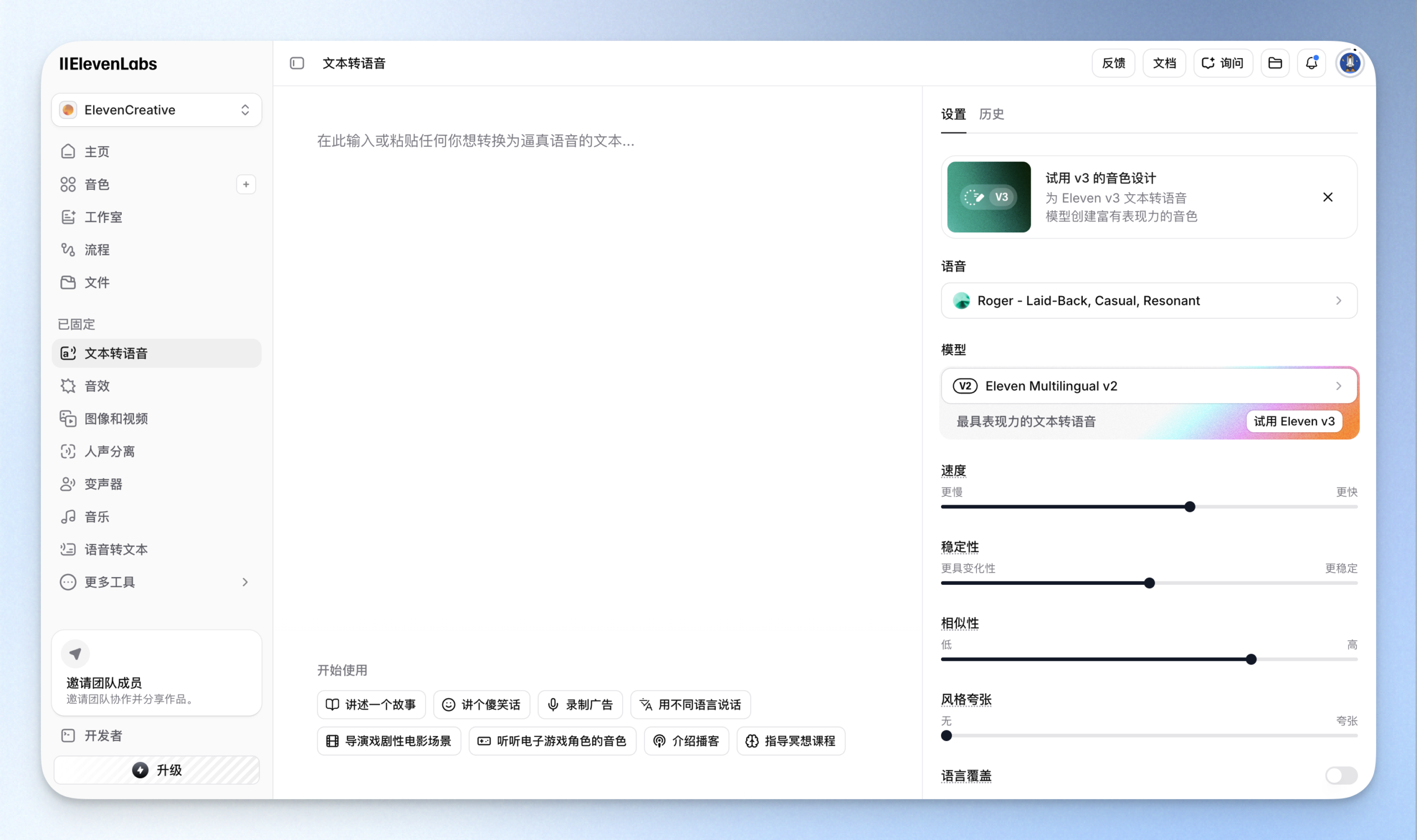Viewport: 1417px width, 840px height.
Task: Open 音效 sound effects page
Action: 156,386
